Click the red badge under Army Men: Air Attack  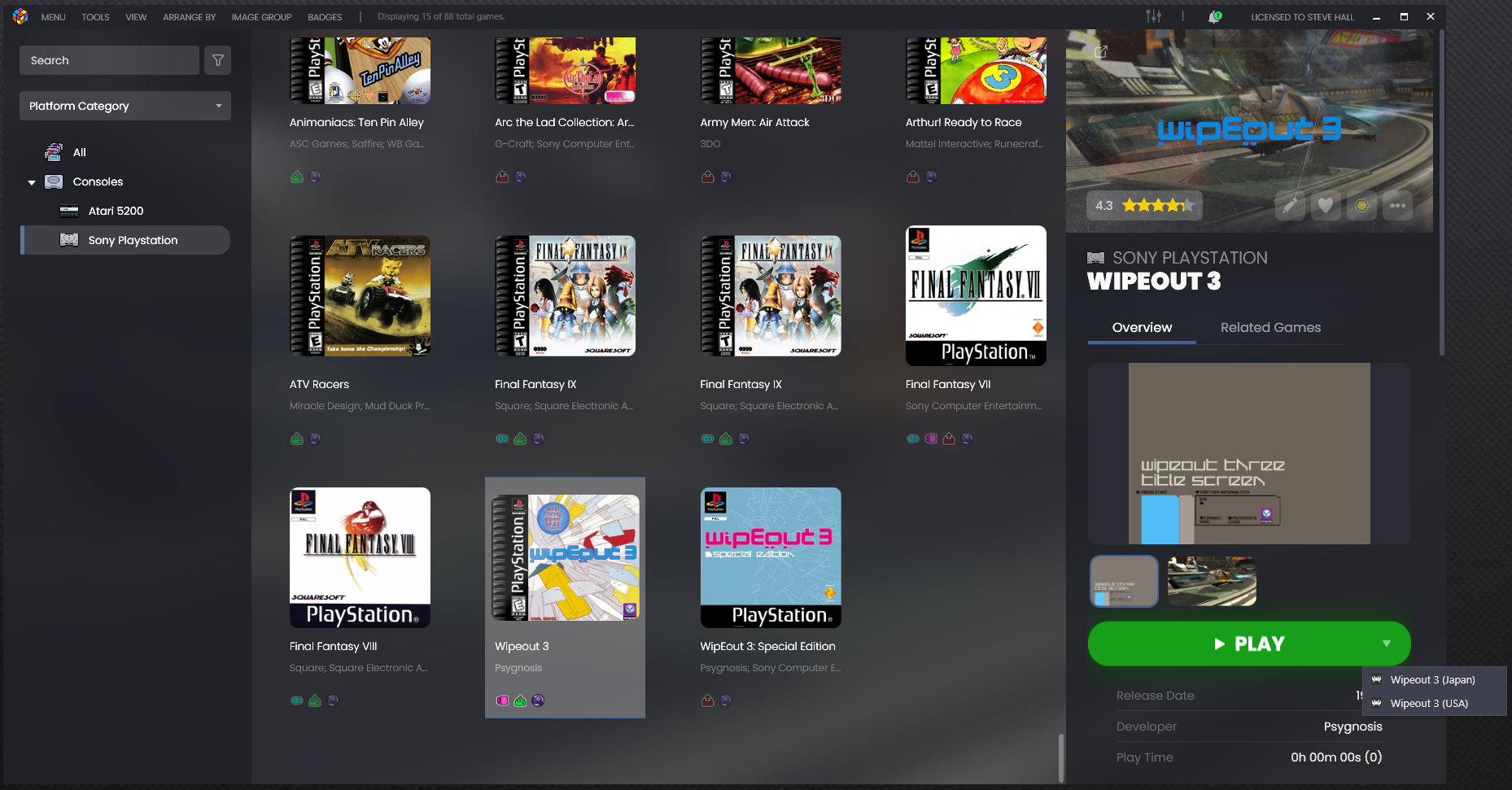pos(708,177)
